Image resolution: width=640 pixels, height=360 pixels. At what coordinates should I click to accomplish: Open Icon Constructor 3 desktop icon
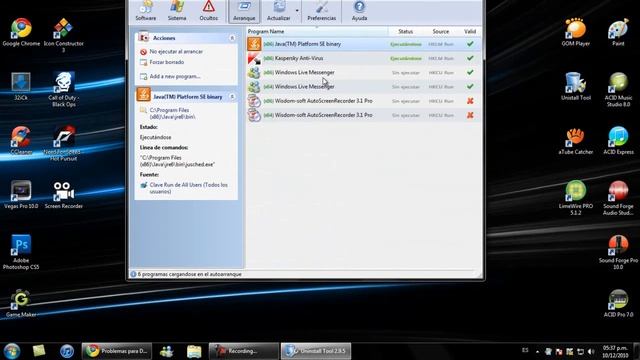[x=63, y=35]
